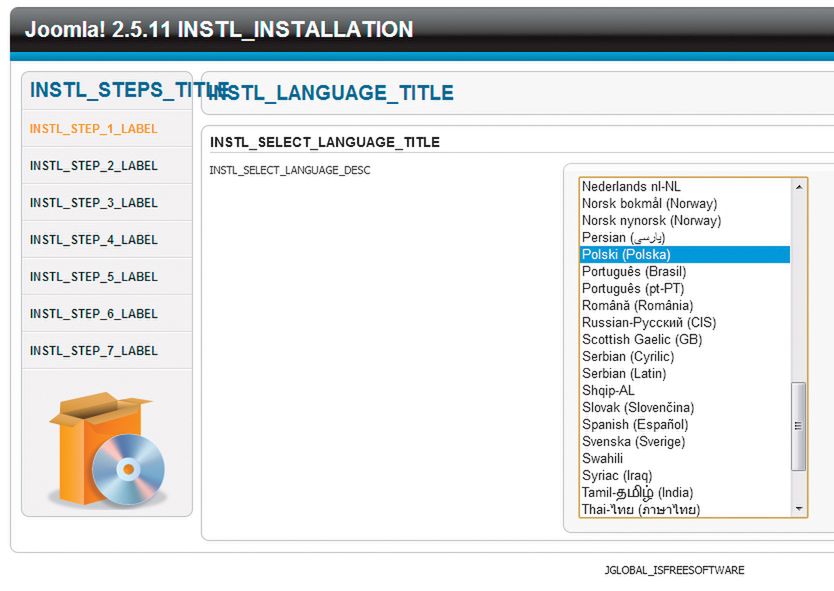
Task: Select Norsk nynorsk (Norway) language
Action: click(684, 220)
